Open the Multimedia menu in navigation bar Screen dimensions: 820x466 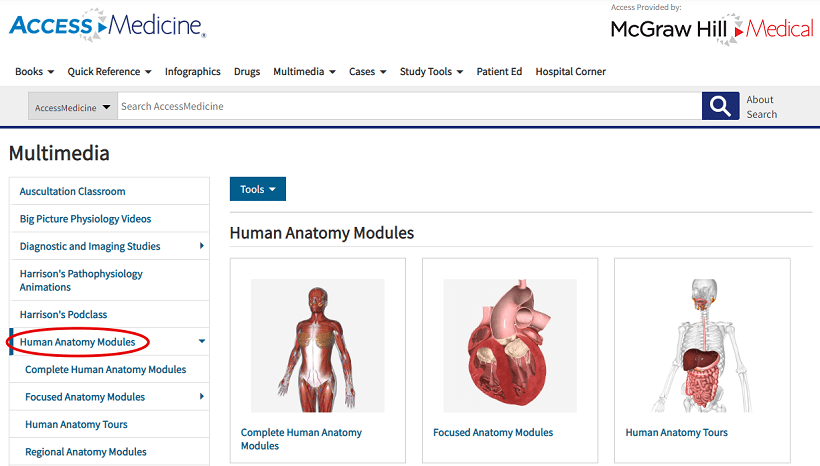click(x=304, y=72)
